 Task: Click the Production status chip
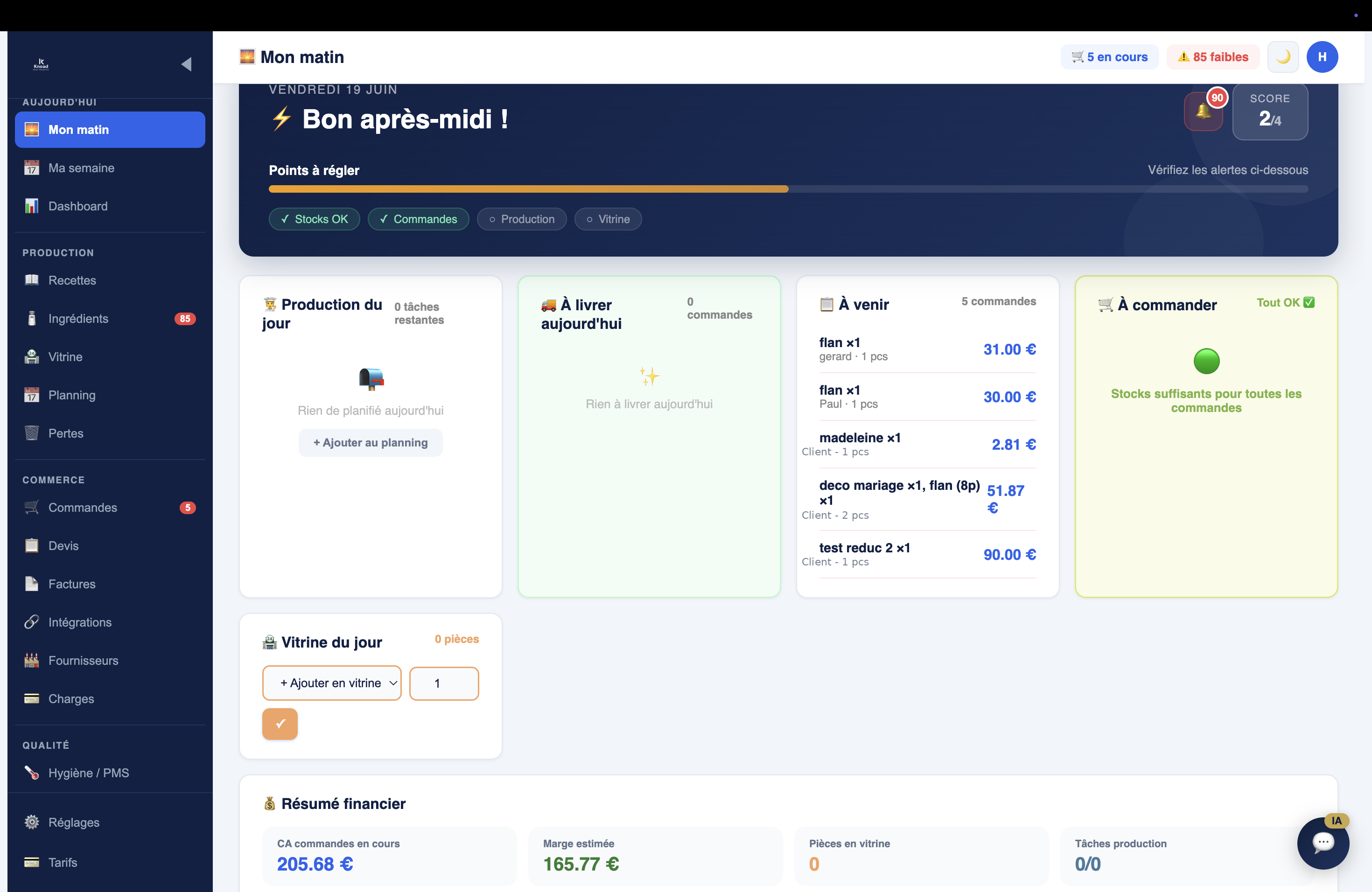pos(522,219)
